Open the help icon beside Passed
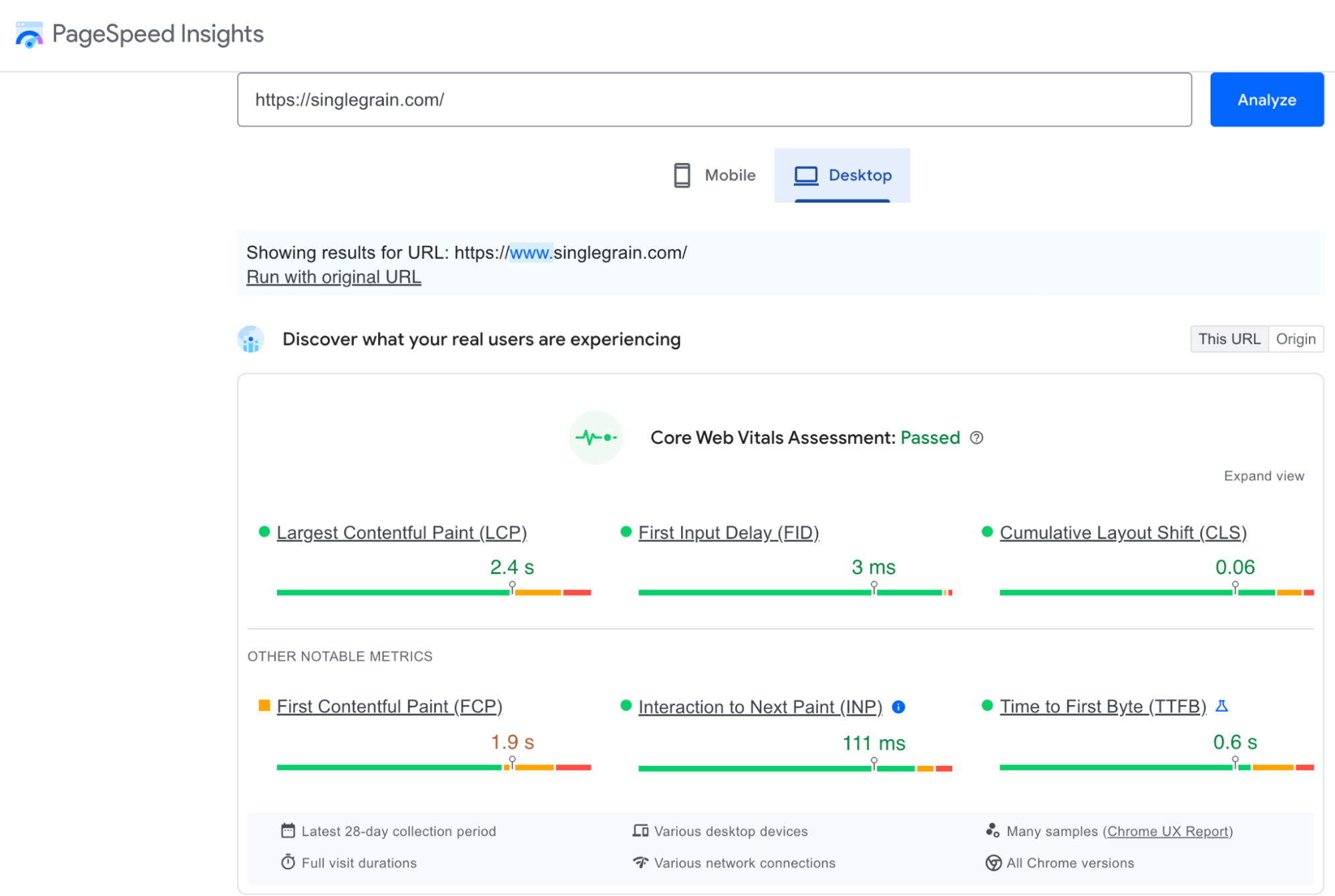The width and height of the screenshot is (1335, 896). tap(976, 438)
